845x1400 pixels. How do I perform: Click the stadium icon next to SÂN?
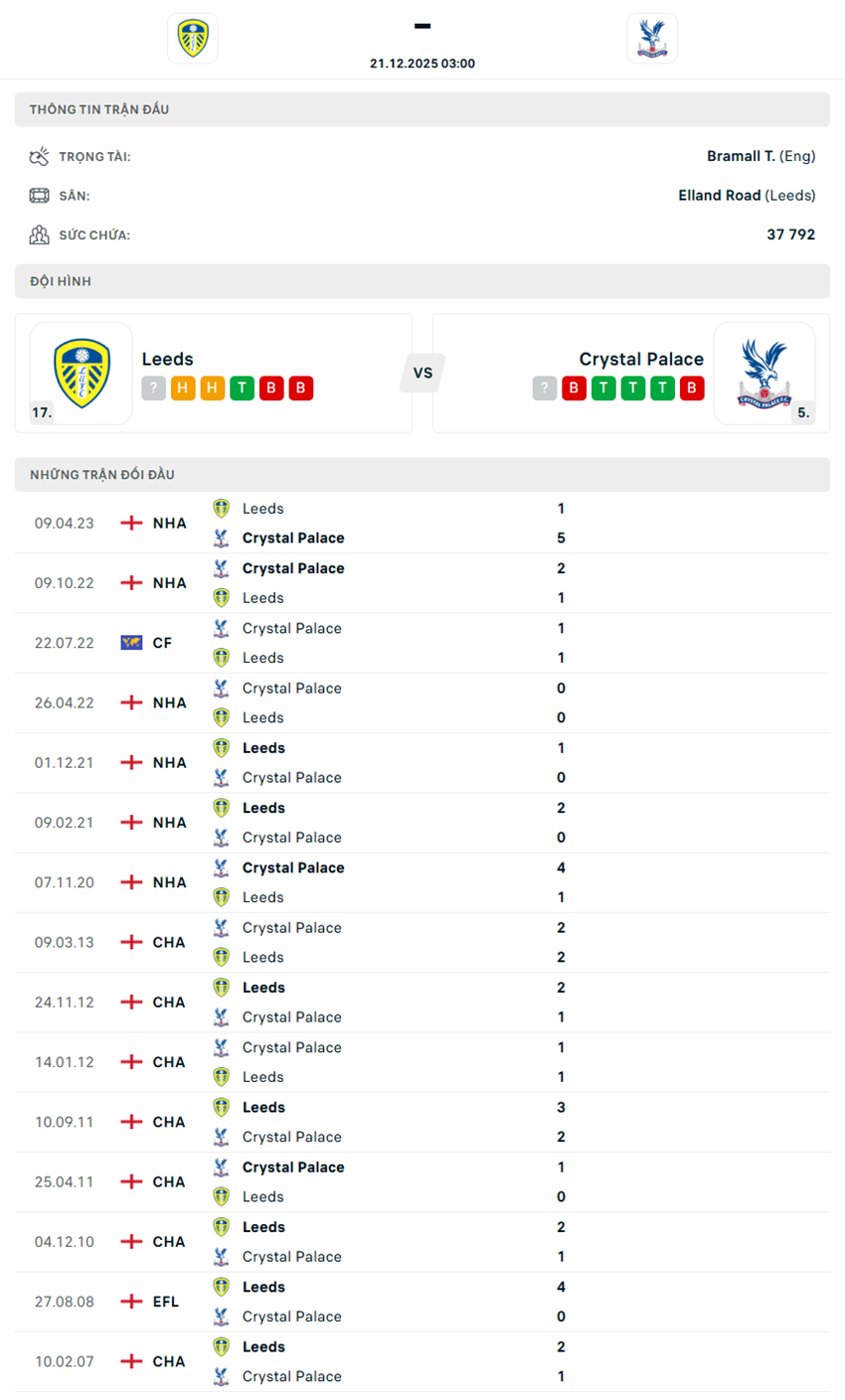[x=41, y=195]
